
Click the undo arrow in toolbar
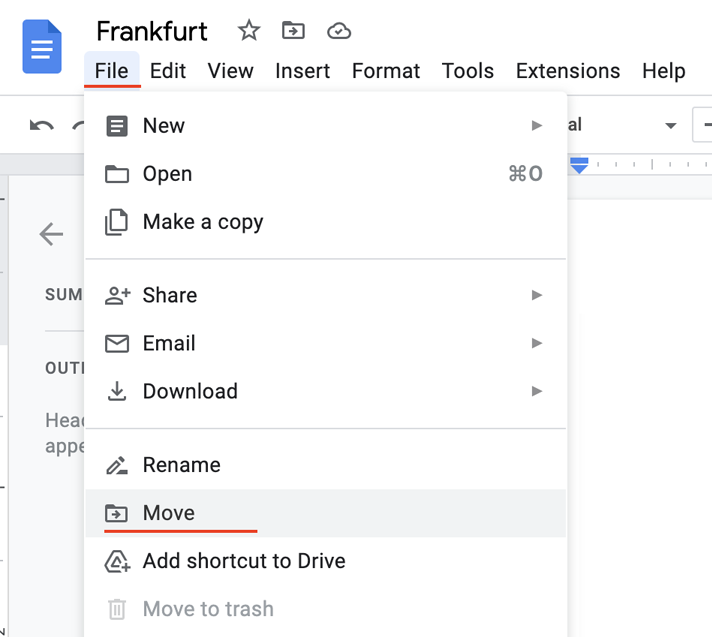(41, 126)
